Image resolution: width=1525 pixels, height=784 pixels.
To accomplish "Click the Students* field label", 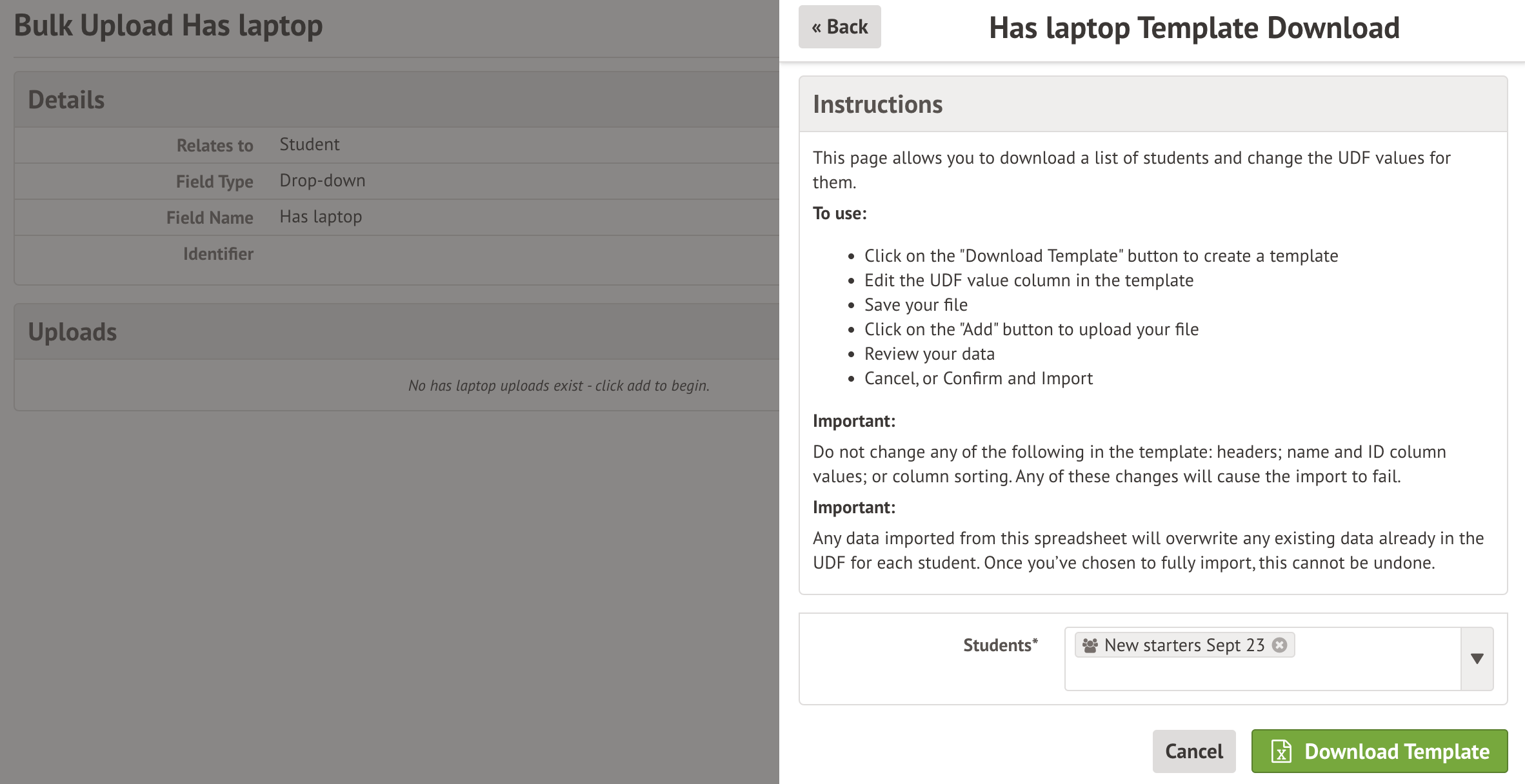I will coord(1000,645).
